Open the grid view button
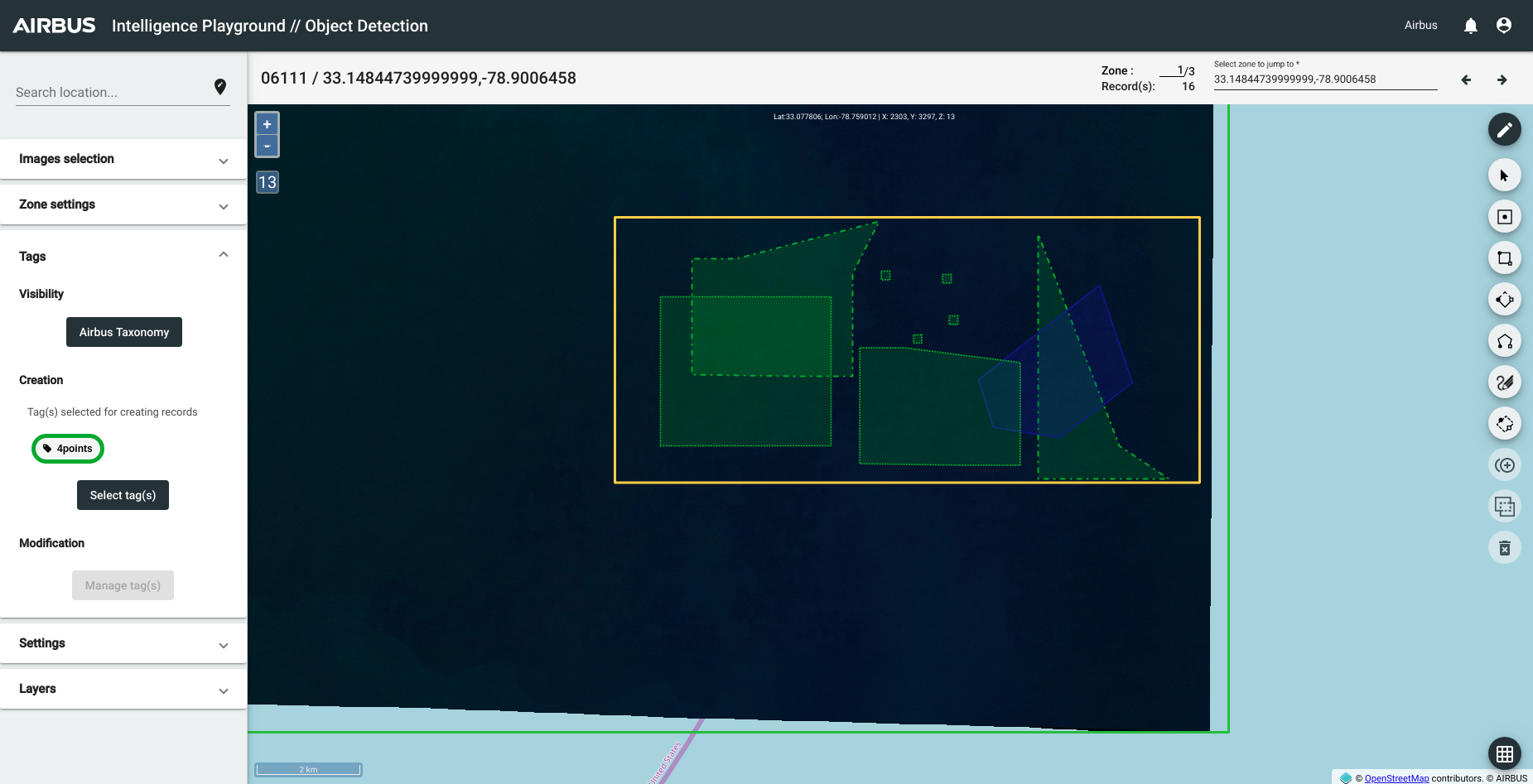The width and height of the screenshot is (1533, 784). [x=1504, y=753]
